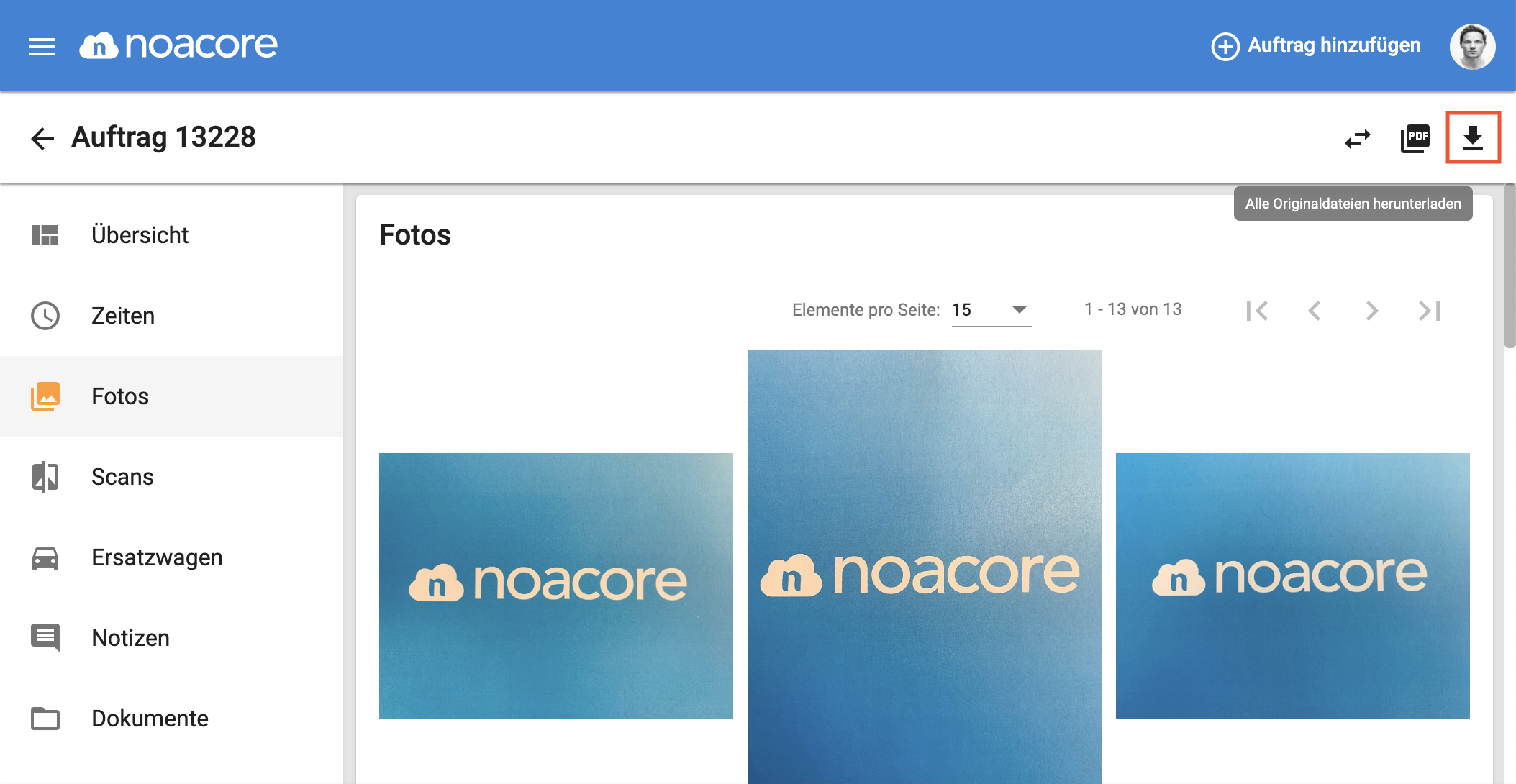Open the tall middle noacore photo

925,567
